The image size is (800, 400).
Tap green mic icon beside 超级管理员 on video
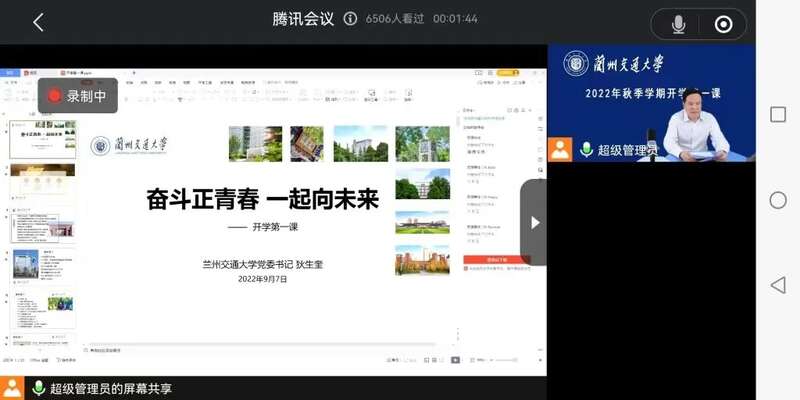coord(587,150)
